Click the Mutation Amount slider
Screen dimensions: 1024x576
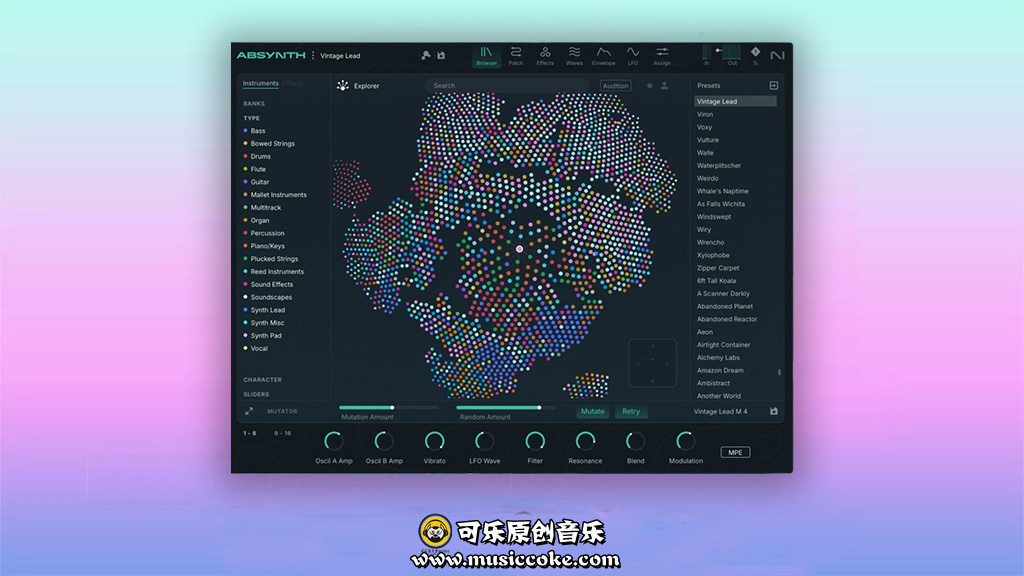tap(388, 408)
